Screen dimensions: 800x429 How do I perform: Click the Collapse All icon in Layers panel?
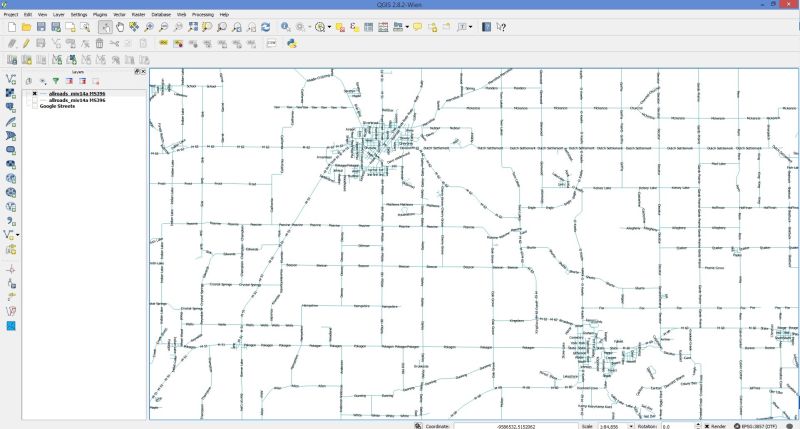pyautogui.click(x=83, y=81)
